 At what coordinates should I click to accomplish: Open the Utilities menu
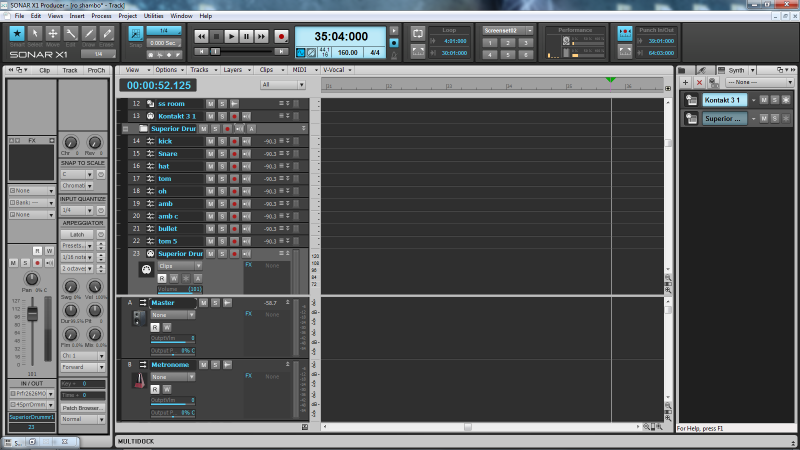(154, 16)
